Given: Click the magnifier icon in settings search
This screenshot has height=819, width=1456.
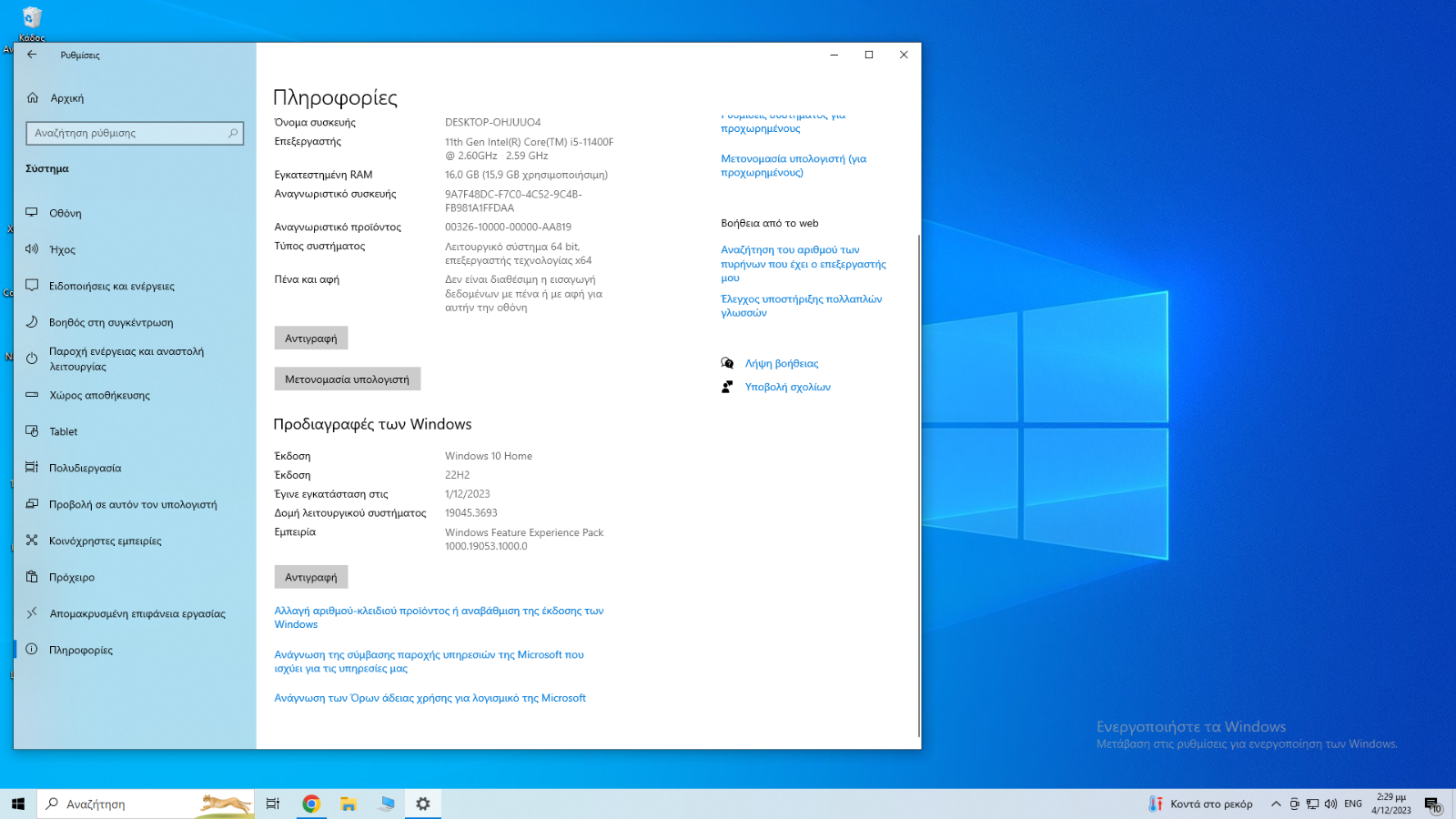Looking at the screenshot, I should pyautogui.click(x=233, y=133).
